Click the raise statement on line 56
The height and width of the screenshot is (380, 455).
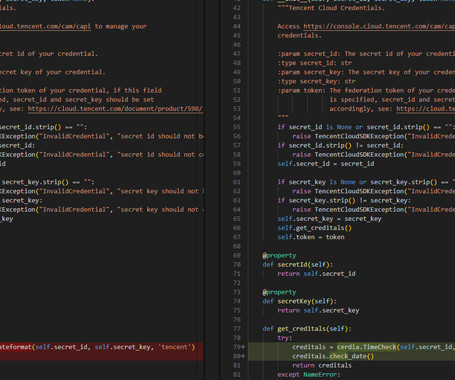coord(374,136)
